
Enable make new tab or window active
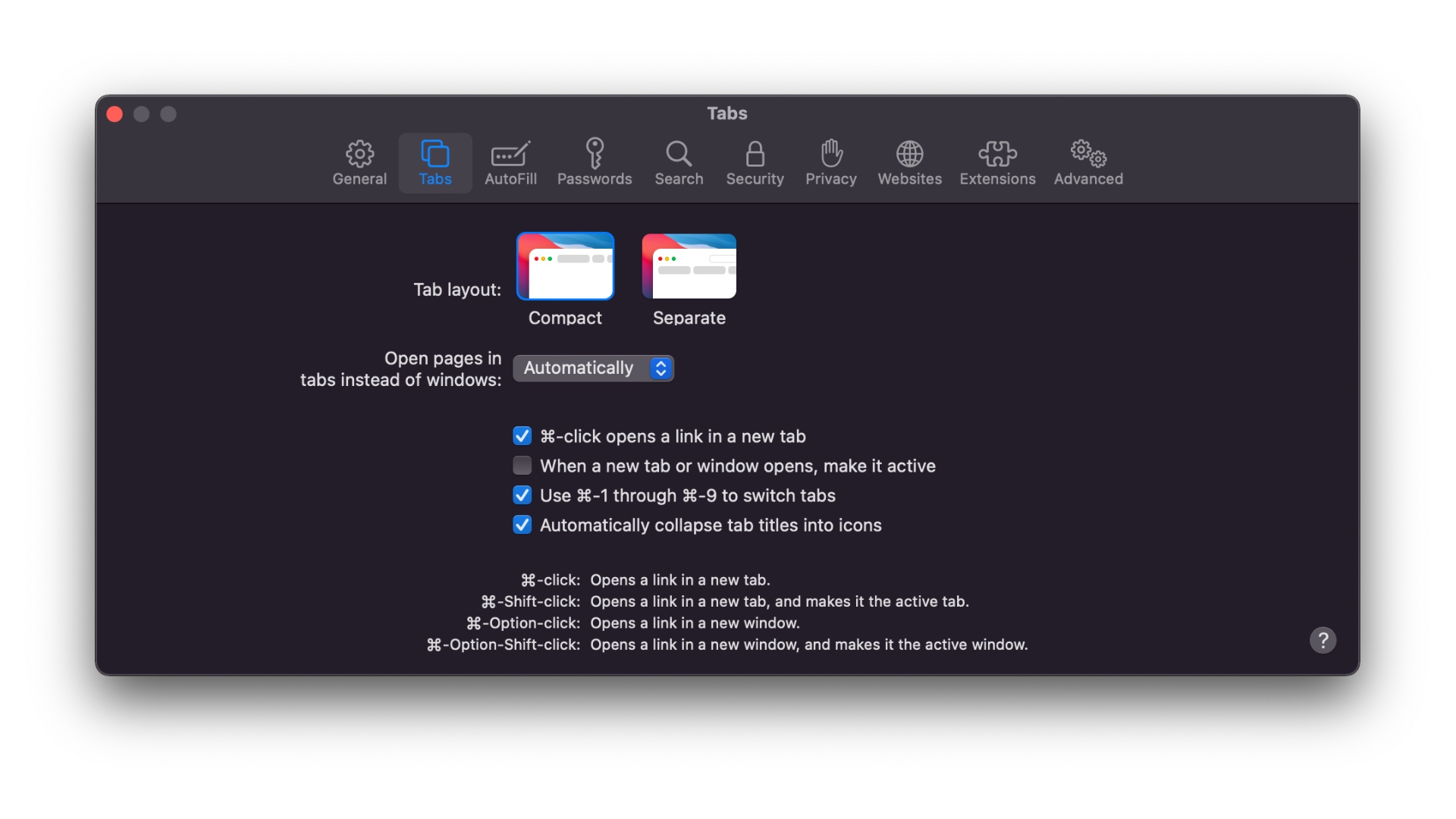tap(522, 466)
